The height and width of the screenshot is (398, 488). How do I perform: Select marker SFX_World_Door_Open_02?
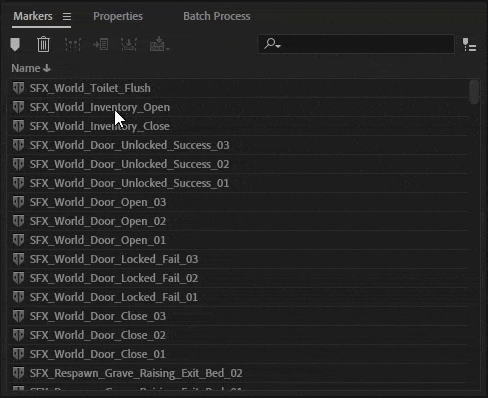click(x=239, y=221)
